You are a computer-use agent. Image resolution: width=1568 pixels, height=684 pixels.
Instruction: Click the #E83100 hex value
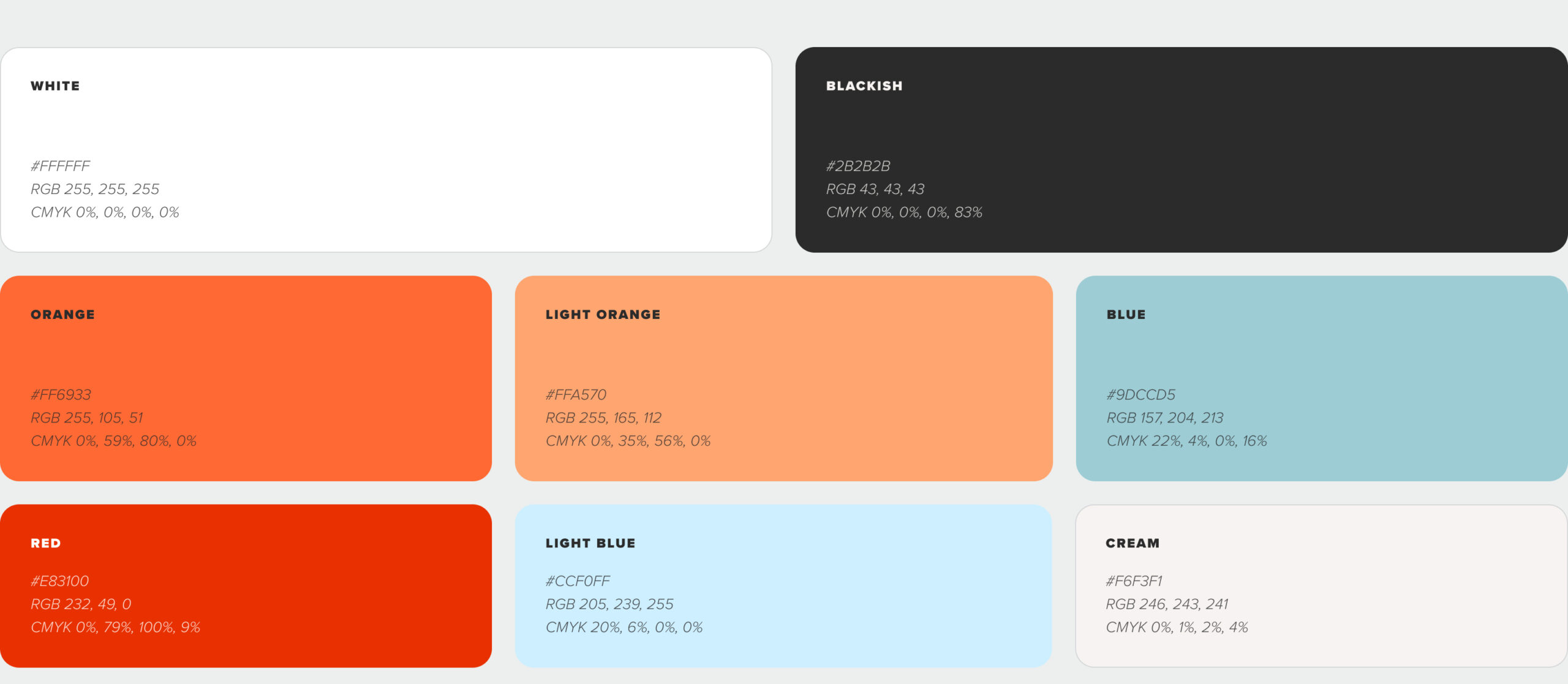tap(59, 581)
